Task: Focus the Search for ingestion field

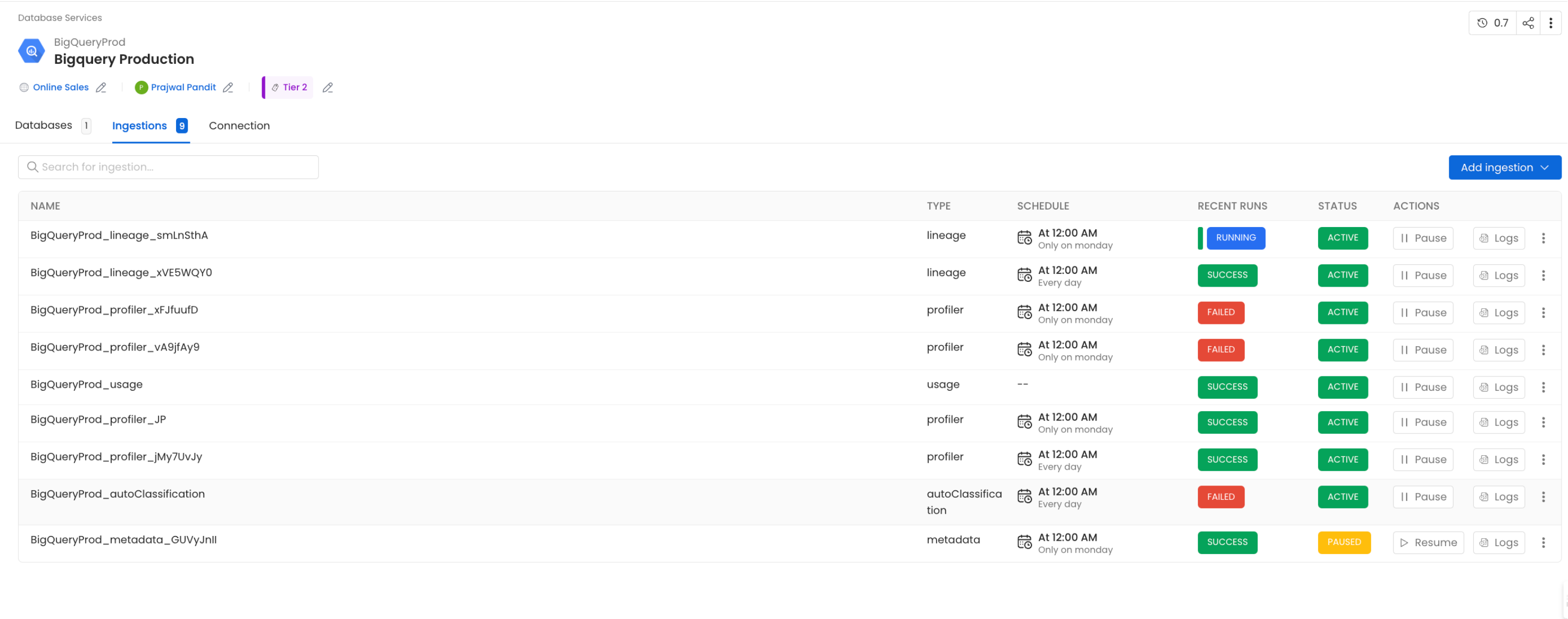Action: tap(168, 168)
